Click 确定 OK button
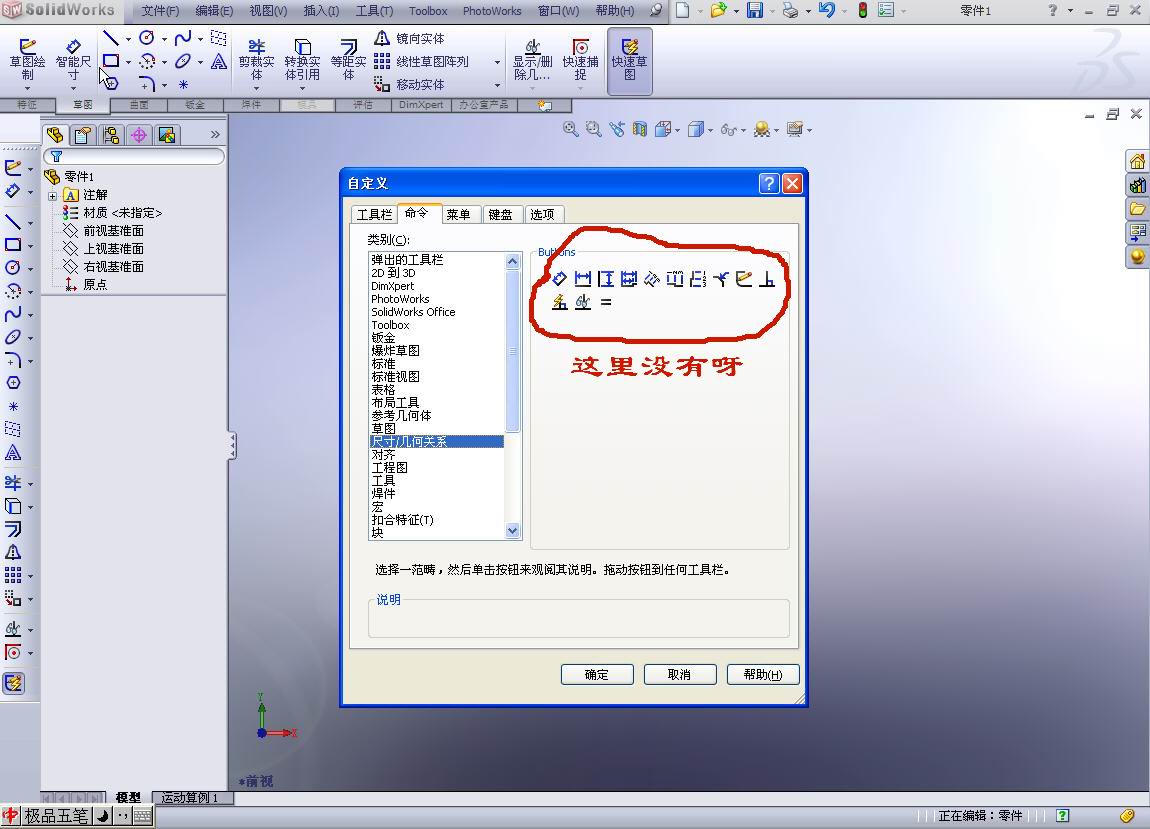Screen dimensions: 1150x829 point(597,674)
